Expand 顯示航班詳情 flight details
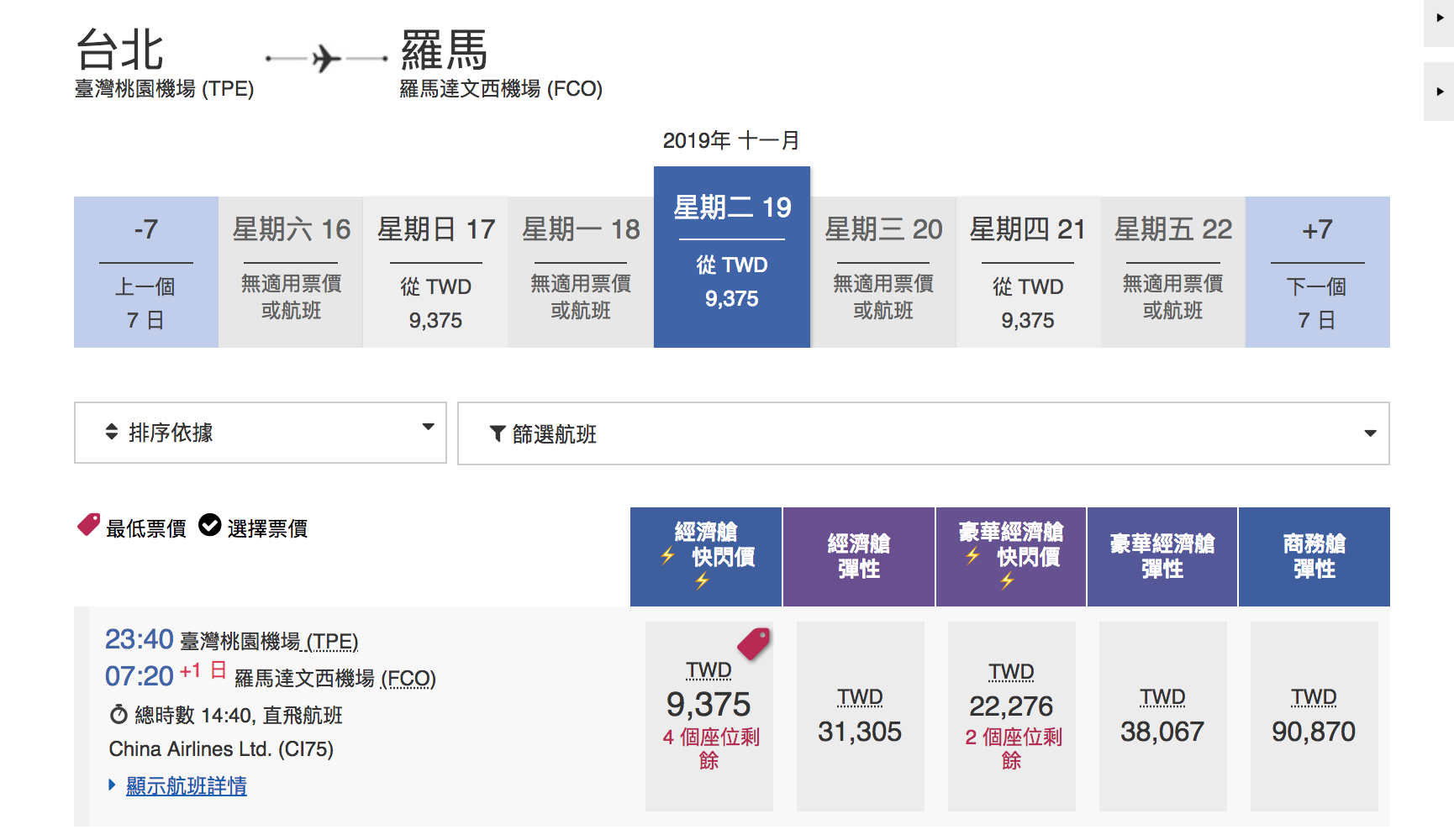Viewport: 1454px width, 840px height. 186,785
